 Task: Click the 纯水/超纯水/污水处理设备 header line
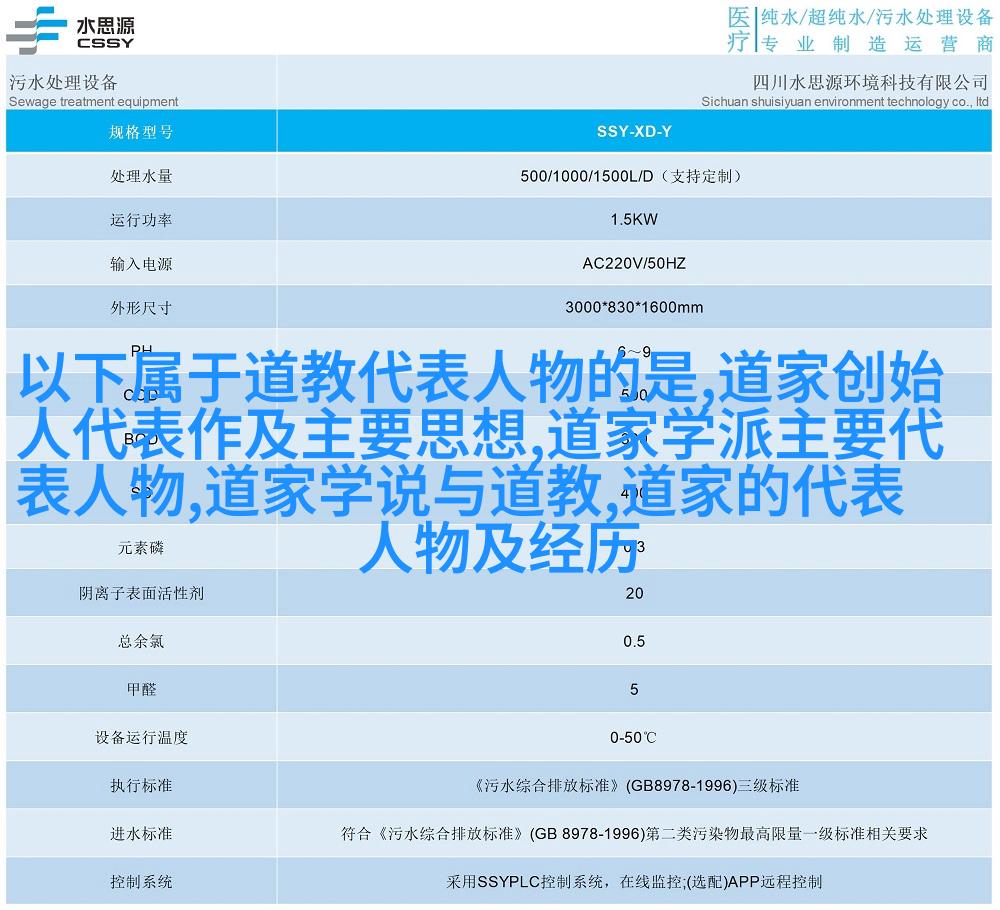click(x=876, y=17)
